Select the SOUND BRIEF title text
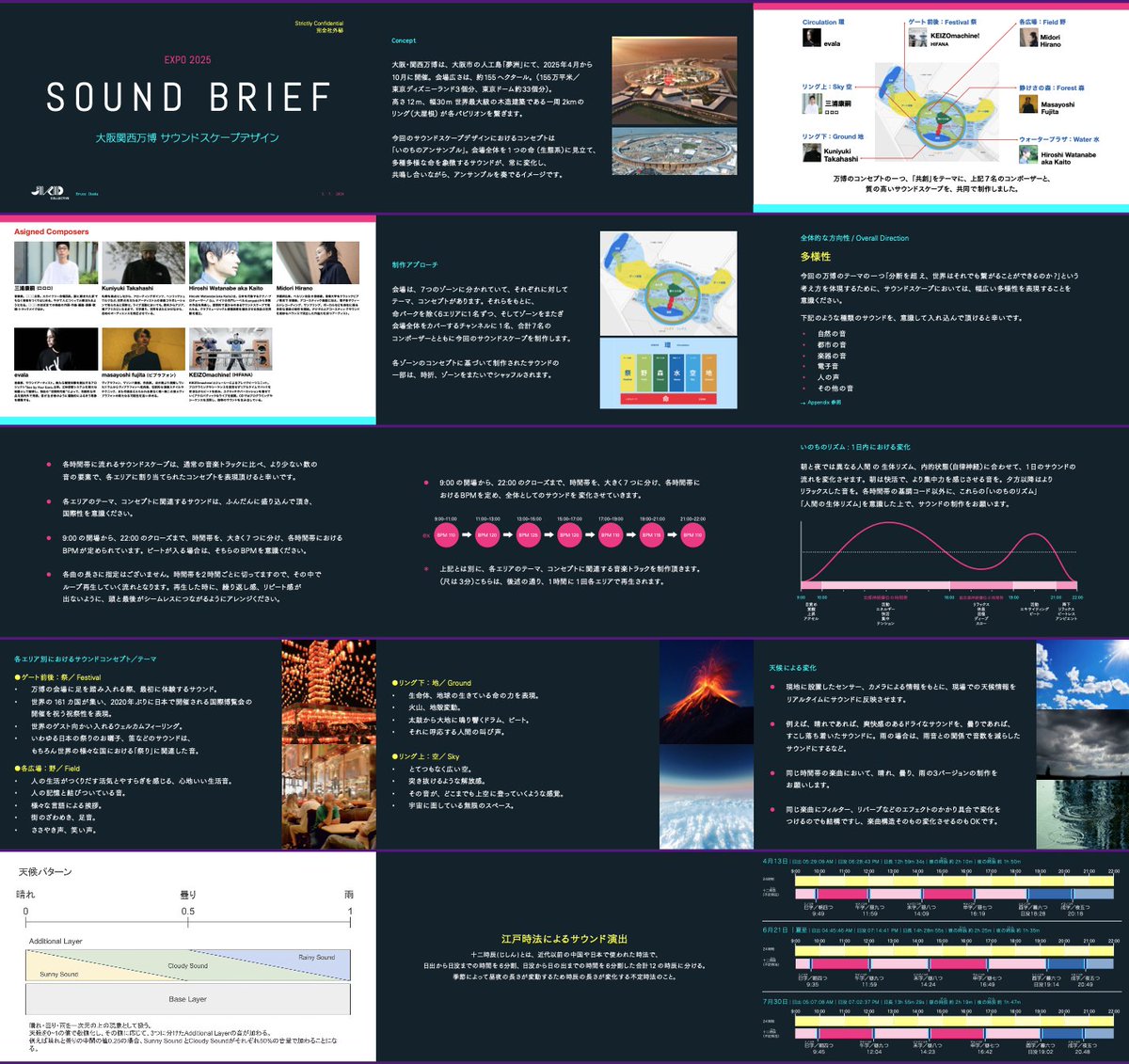The width and height of the screenshot is (1129, 1064). click(x=188, y=98)
